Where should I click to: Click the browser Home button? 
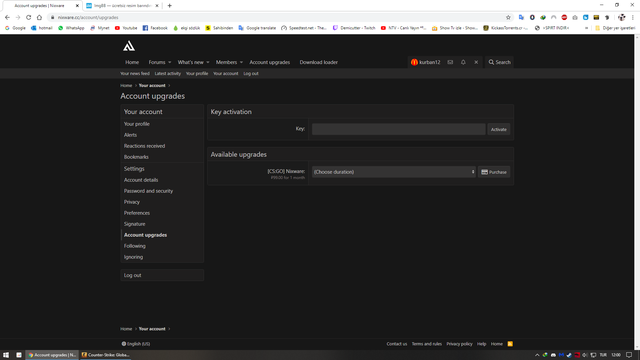[39, 18]
